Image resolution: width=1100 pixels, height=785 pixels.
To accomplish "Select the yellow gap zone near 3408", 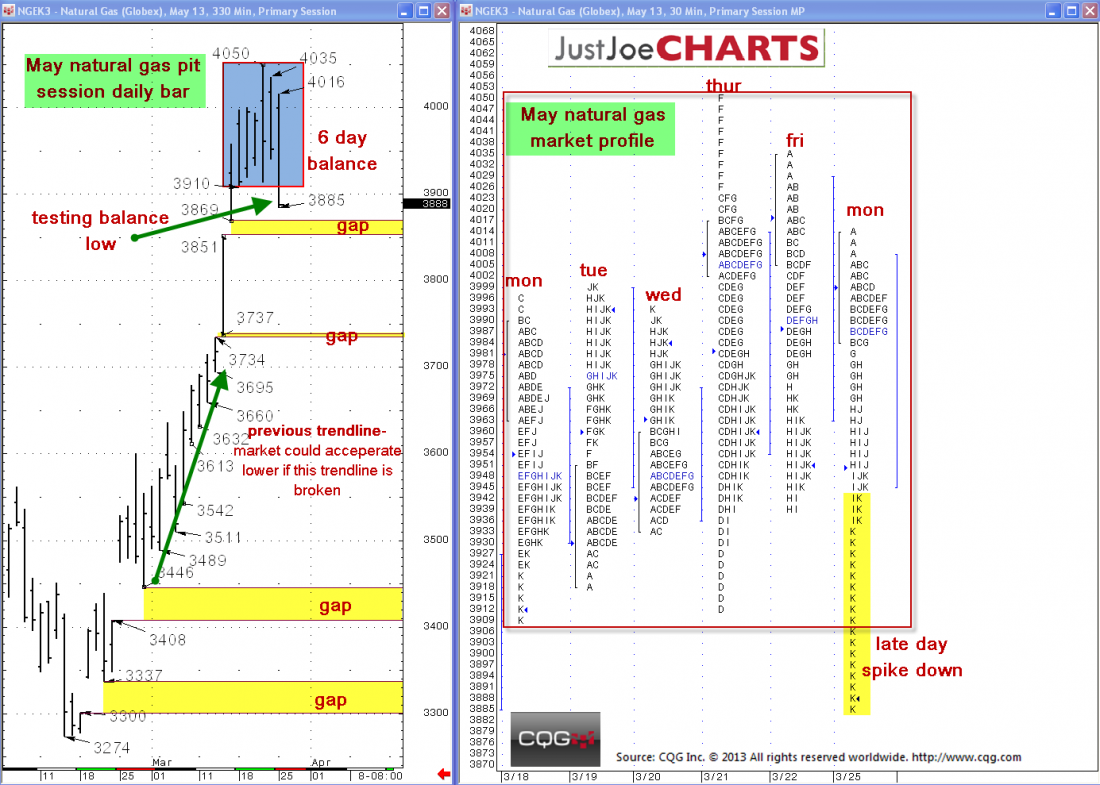I will pos(273,604).
